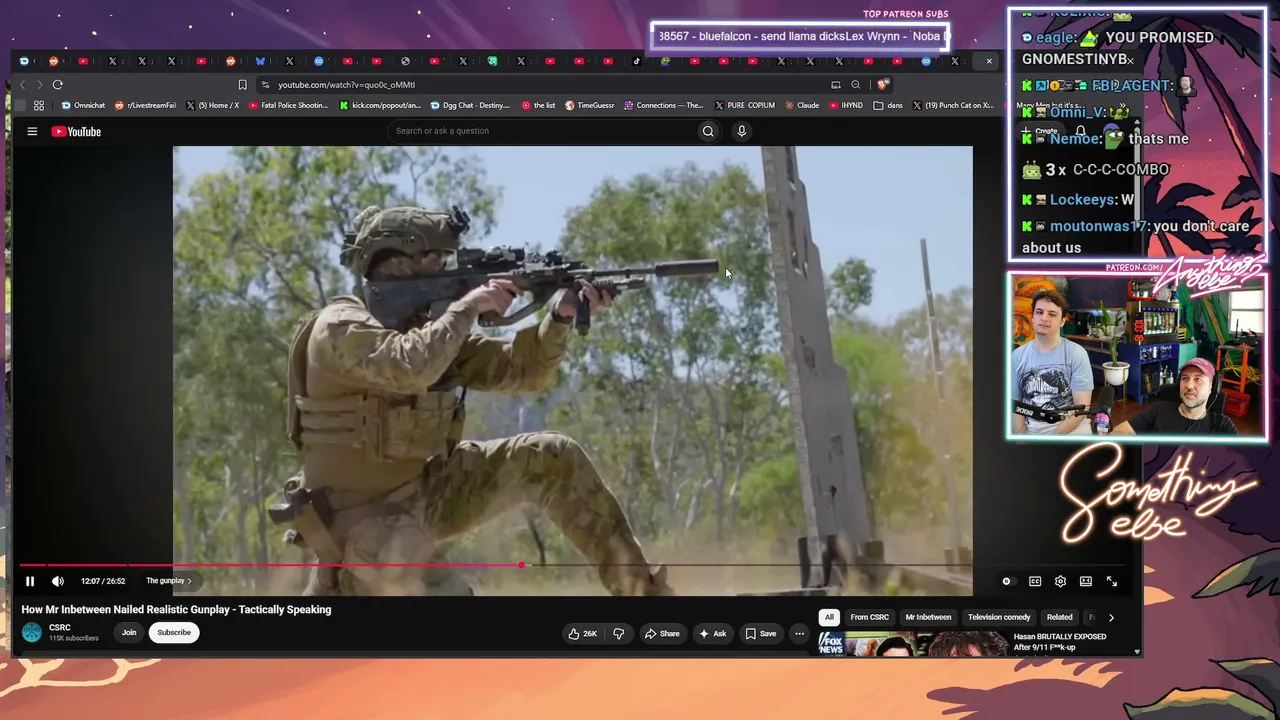
Task: Expand the 'dans' bookmark folder
Action: 888,105
